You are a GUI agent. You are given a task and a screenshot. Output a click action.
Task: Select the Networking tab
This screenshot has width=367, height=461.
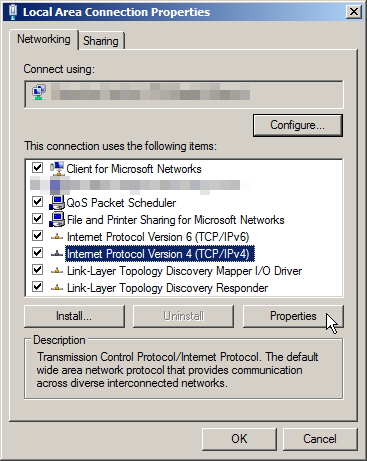click(44, 39)
